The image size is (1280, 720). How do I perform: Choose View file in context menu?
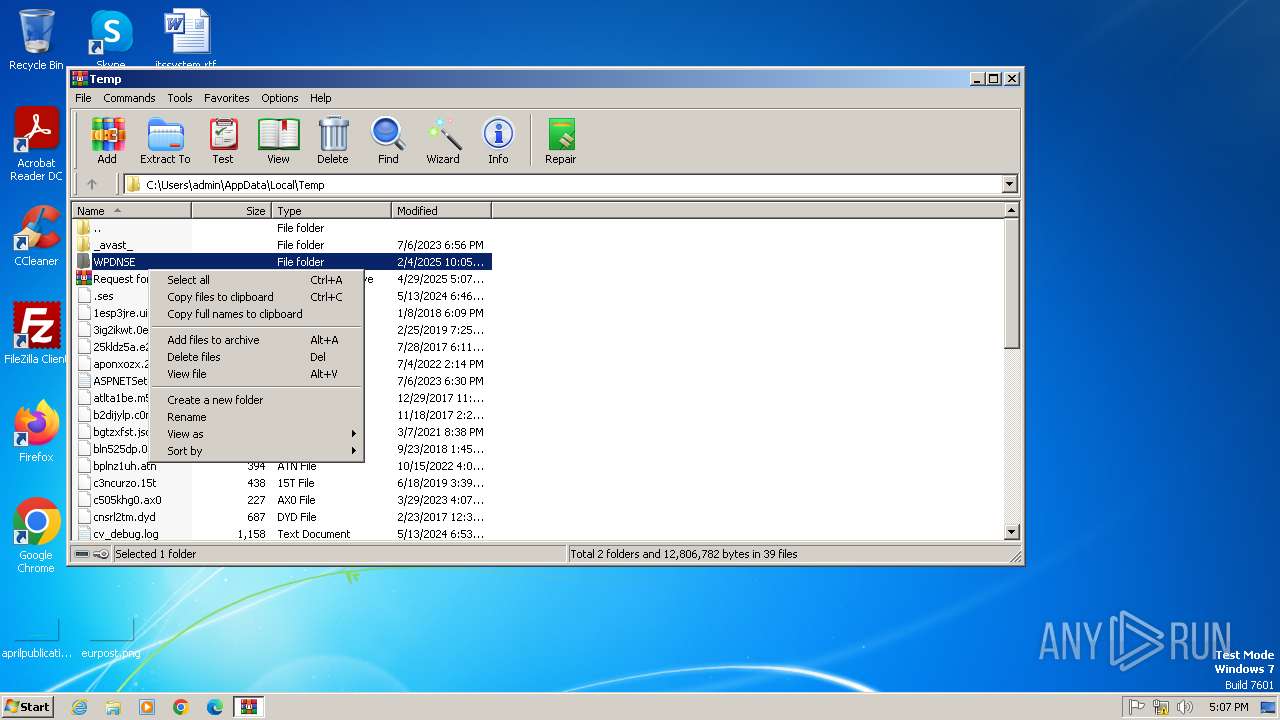pyautogui.click(x=256, y=374)
